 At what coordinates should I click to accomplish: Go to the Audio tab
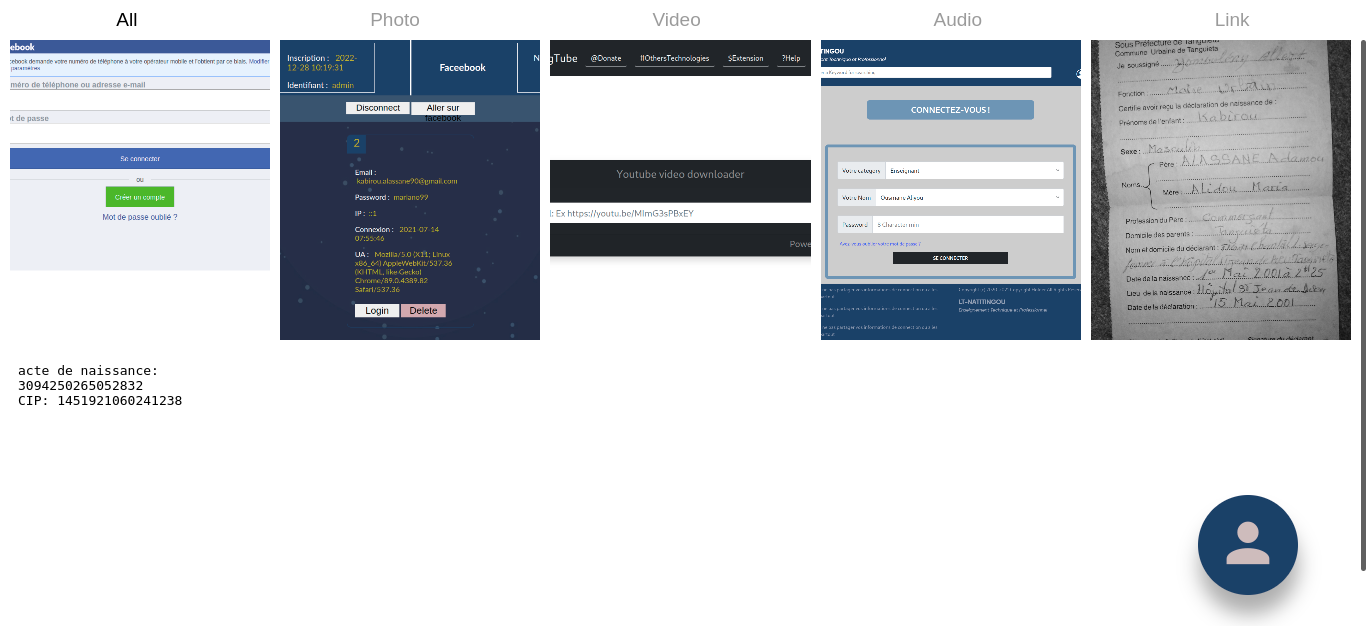[x=957, y=20]
